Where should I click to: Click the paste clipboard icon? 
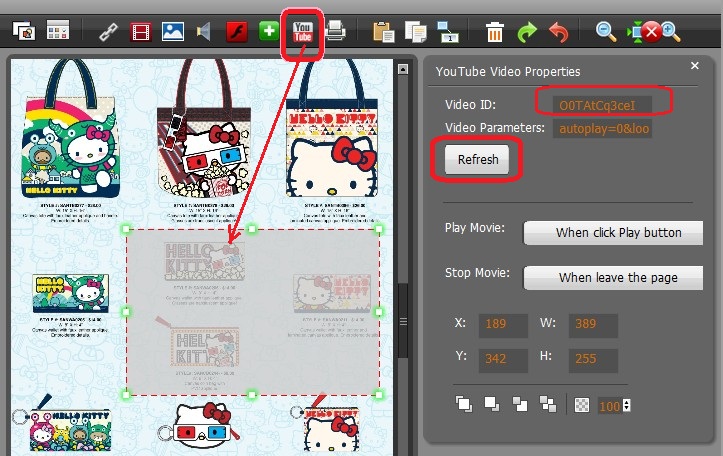pyautogui.click(x=382, y=32)
